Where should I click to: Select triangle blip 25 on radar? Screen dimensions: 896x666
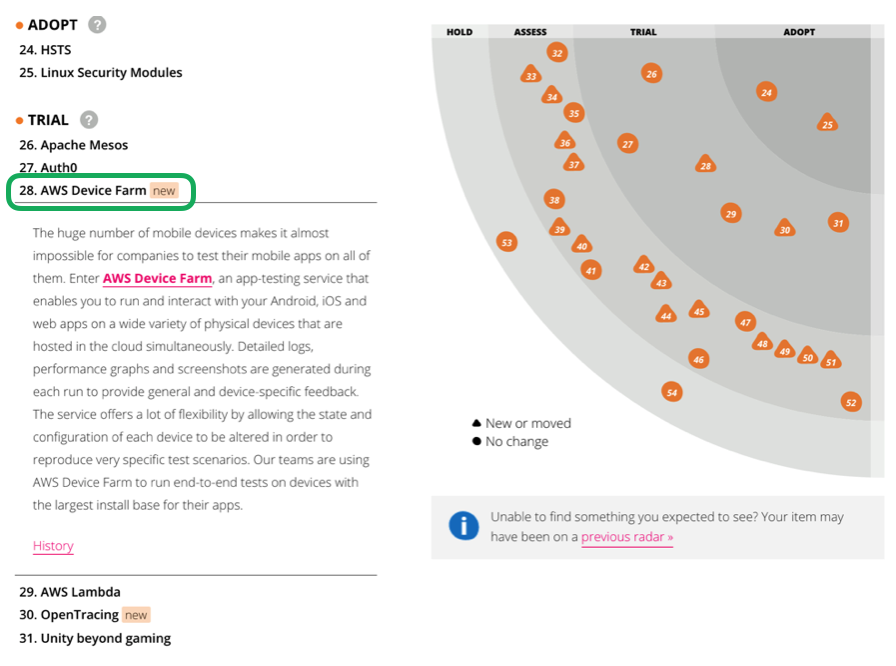coord(827,124)
